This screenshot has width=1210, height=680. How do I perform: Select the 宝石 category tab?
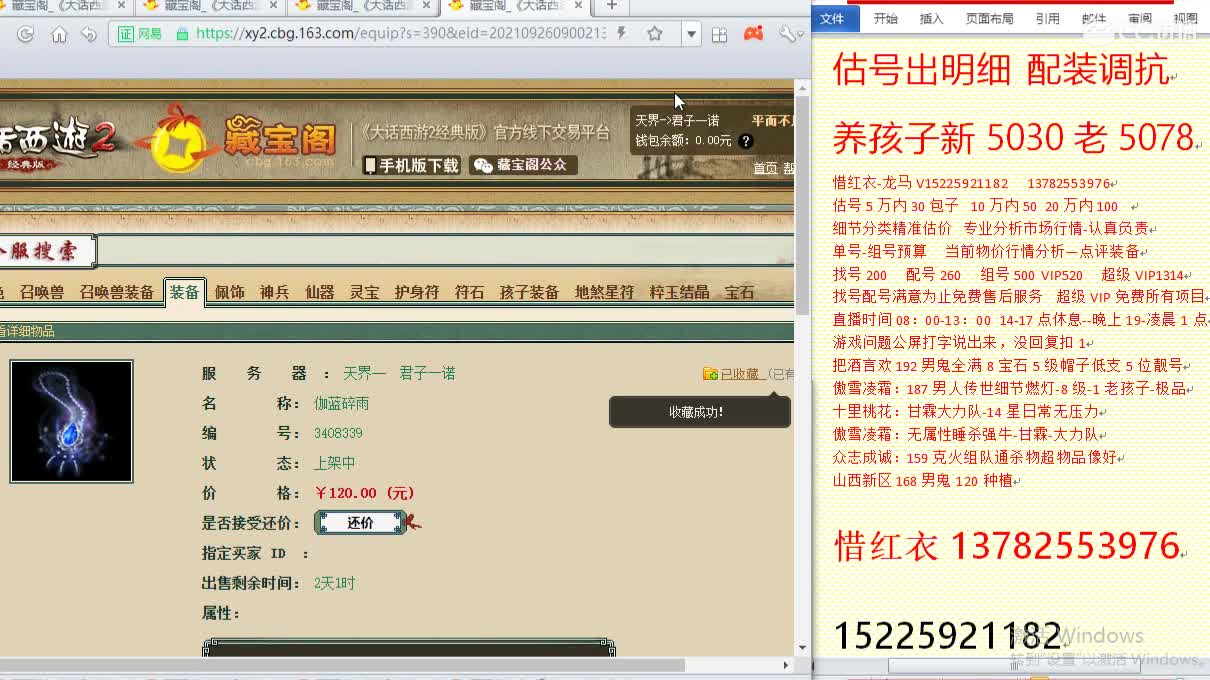[739, 292]
